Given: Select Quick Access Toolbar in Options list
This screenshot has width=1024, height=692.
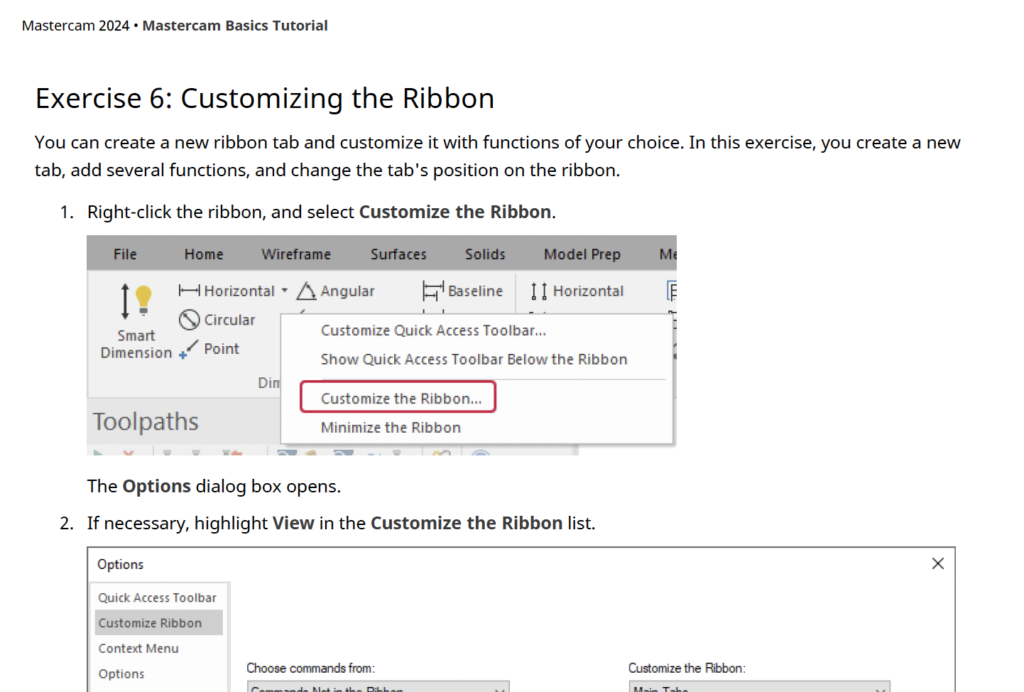Looking at the screenshot, I should point(157,598).
